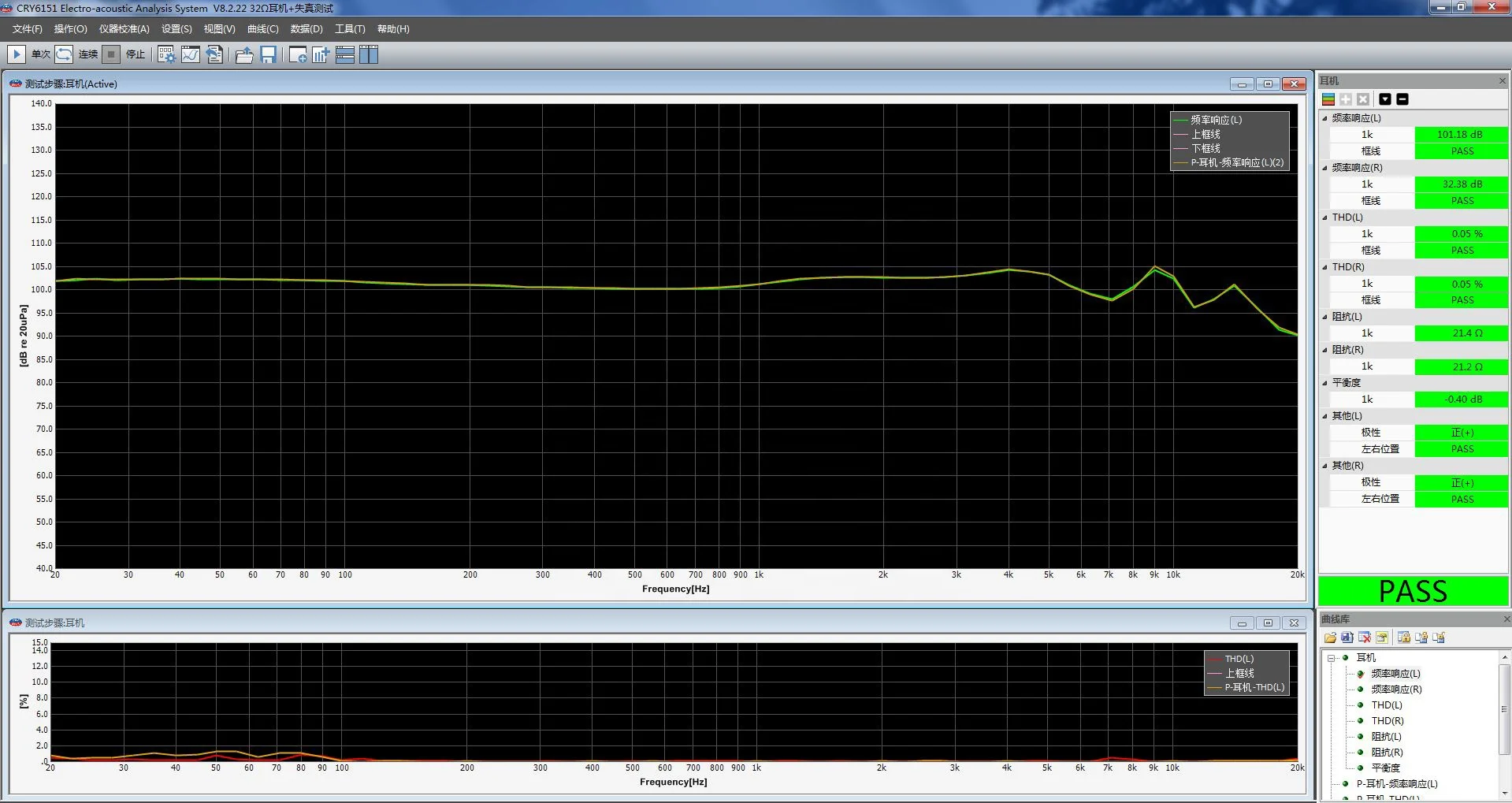
Task: Collapse the 其他(L) results group
Action: point(1324,416)
